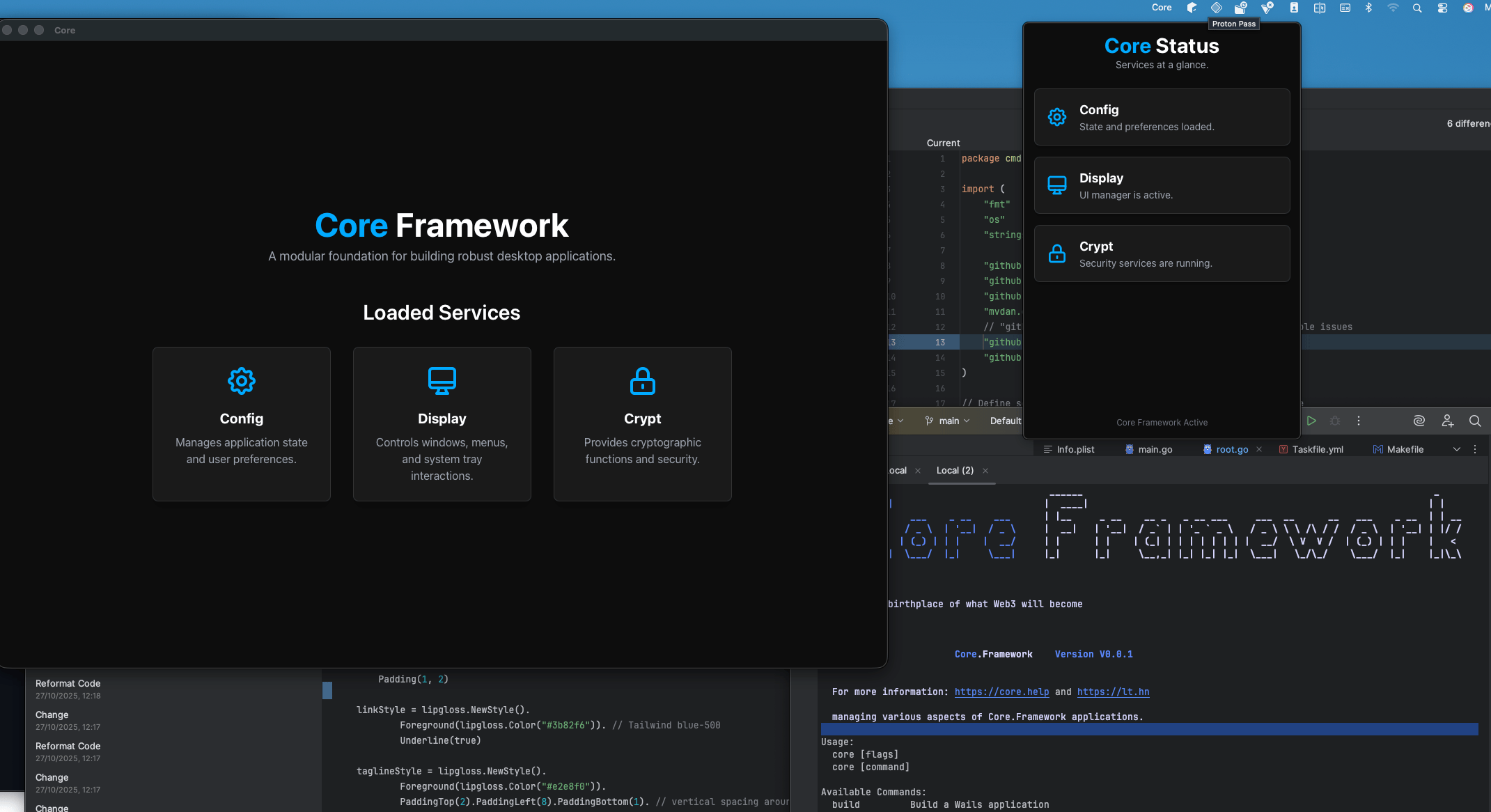Select the Makefile editor tab
The width and height of the screenshot is (1491, 812).
pyautogui.click(x=1405, y=449)
